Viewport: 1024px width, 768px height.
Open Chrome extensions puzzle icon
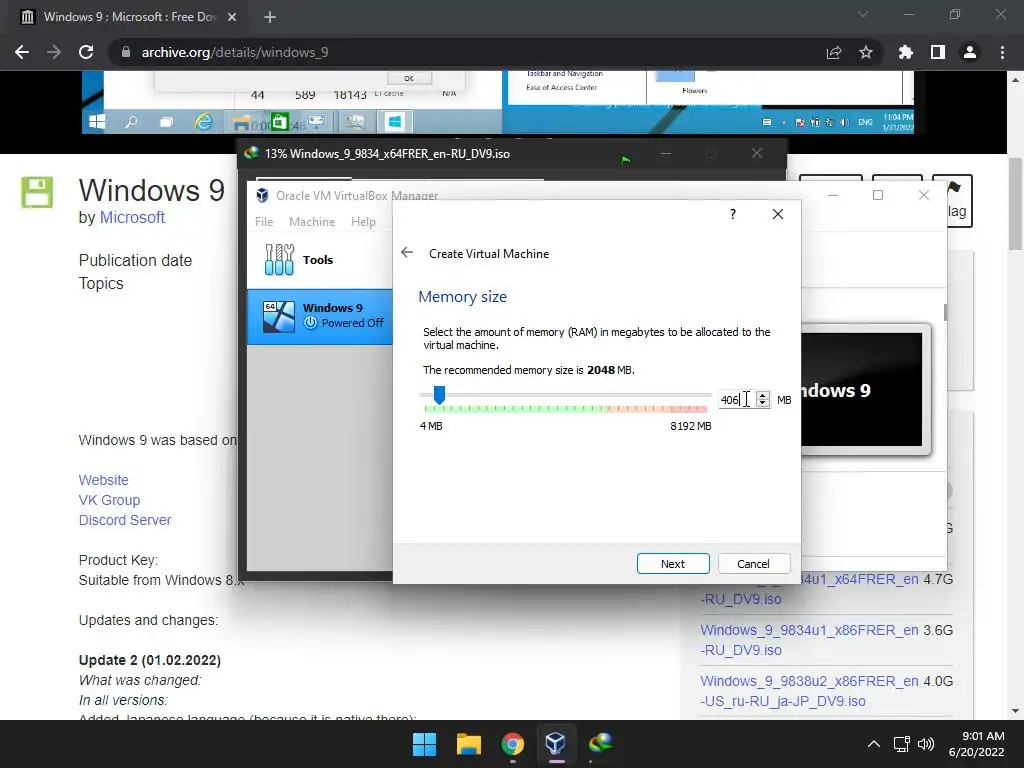point(906,52)
